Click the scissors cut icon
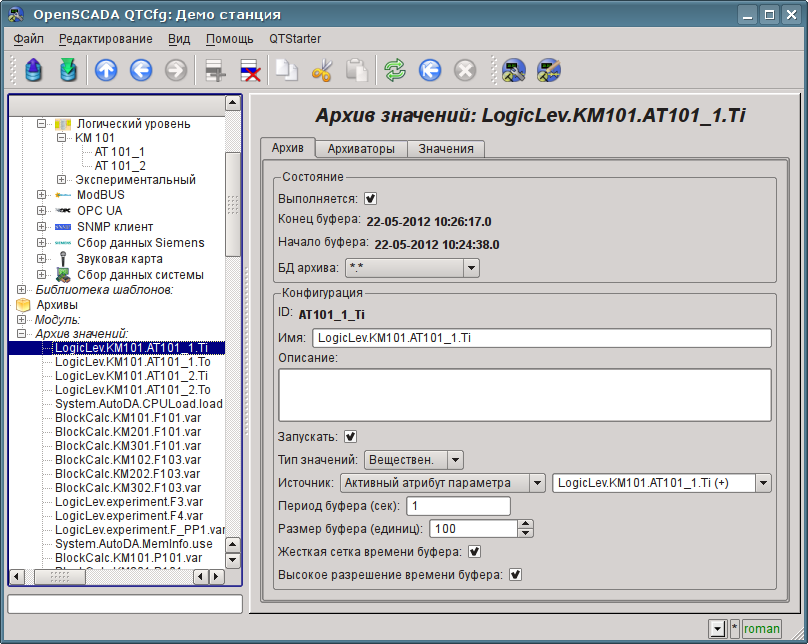The width and height of the screenshot is (808, 644). pyautogui.click(x=322, y=70)
